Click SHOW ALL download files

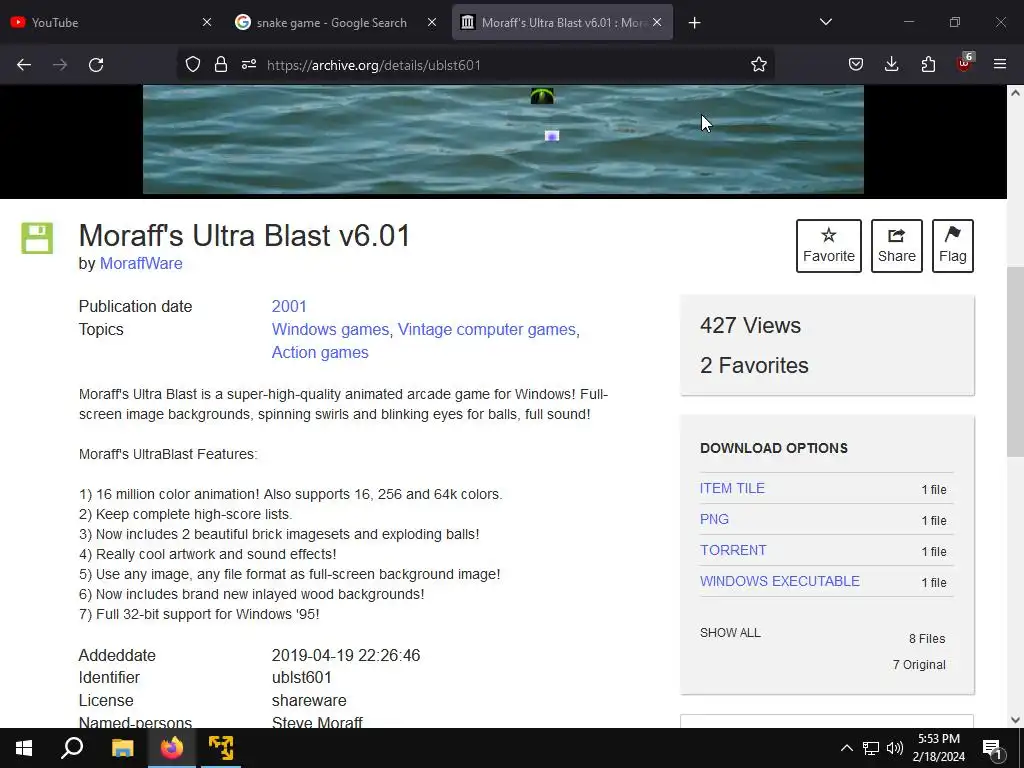coord(730,633)
